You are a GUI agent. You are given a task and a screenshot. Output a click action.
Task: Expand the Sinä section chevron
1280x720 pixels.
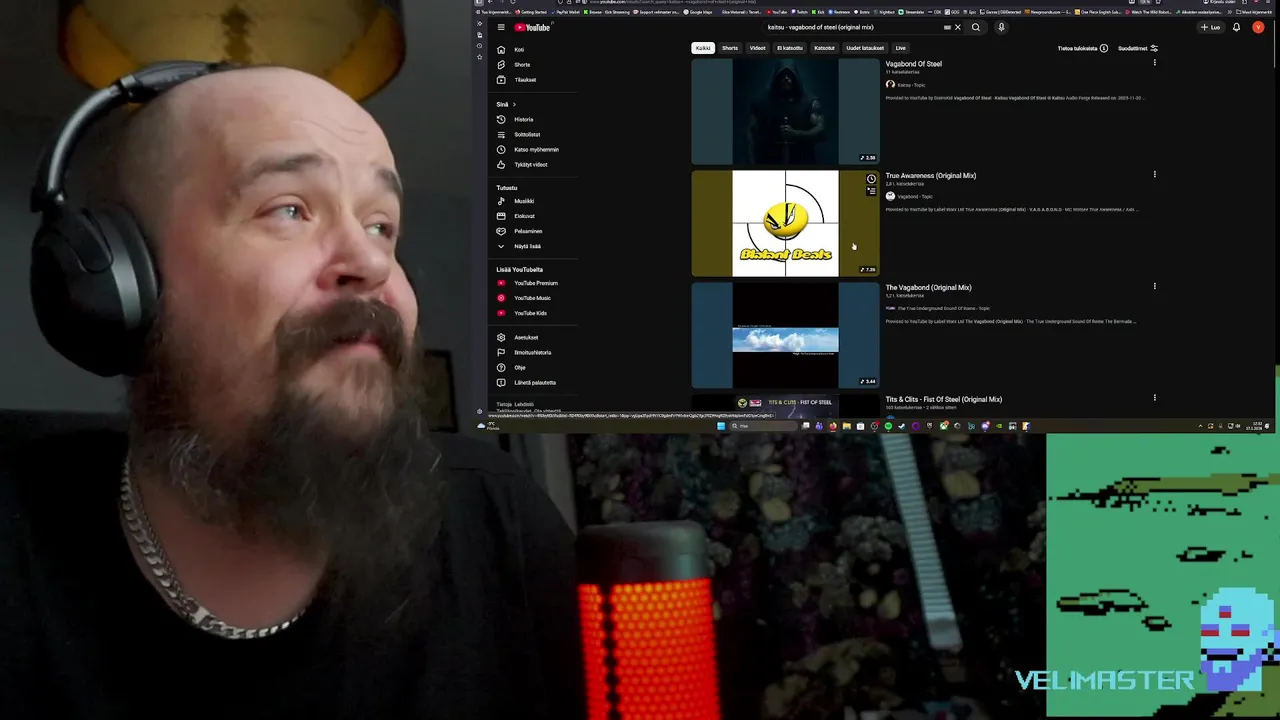[514, 104]
